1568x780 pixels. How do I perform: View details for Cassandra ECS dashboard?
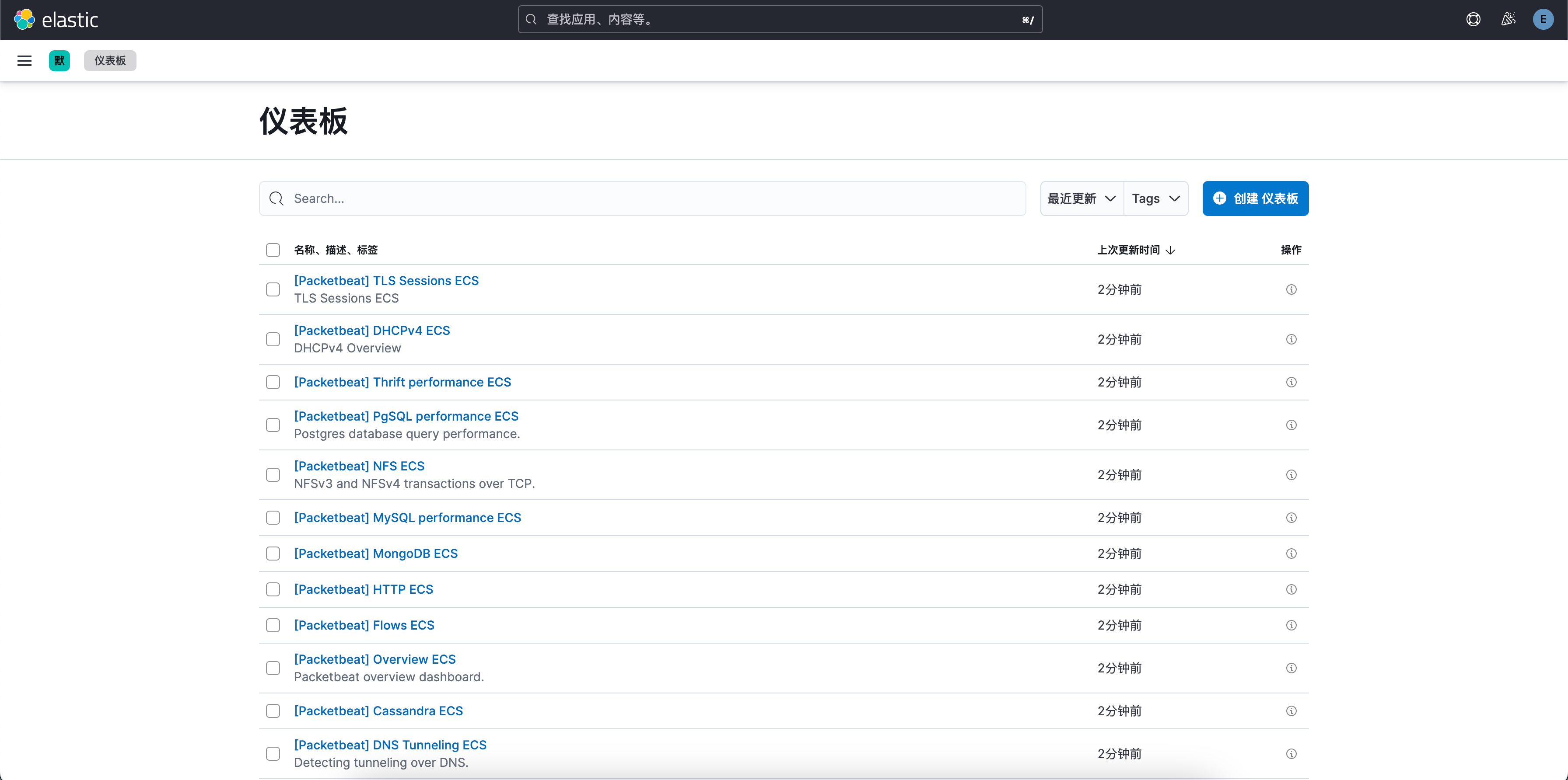[x=1291, y=711]
